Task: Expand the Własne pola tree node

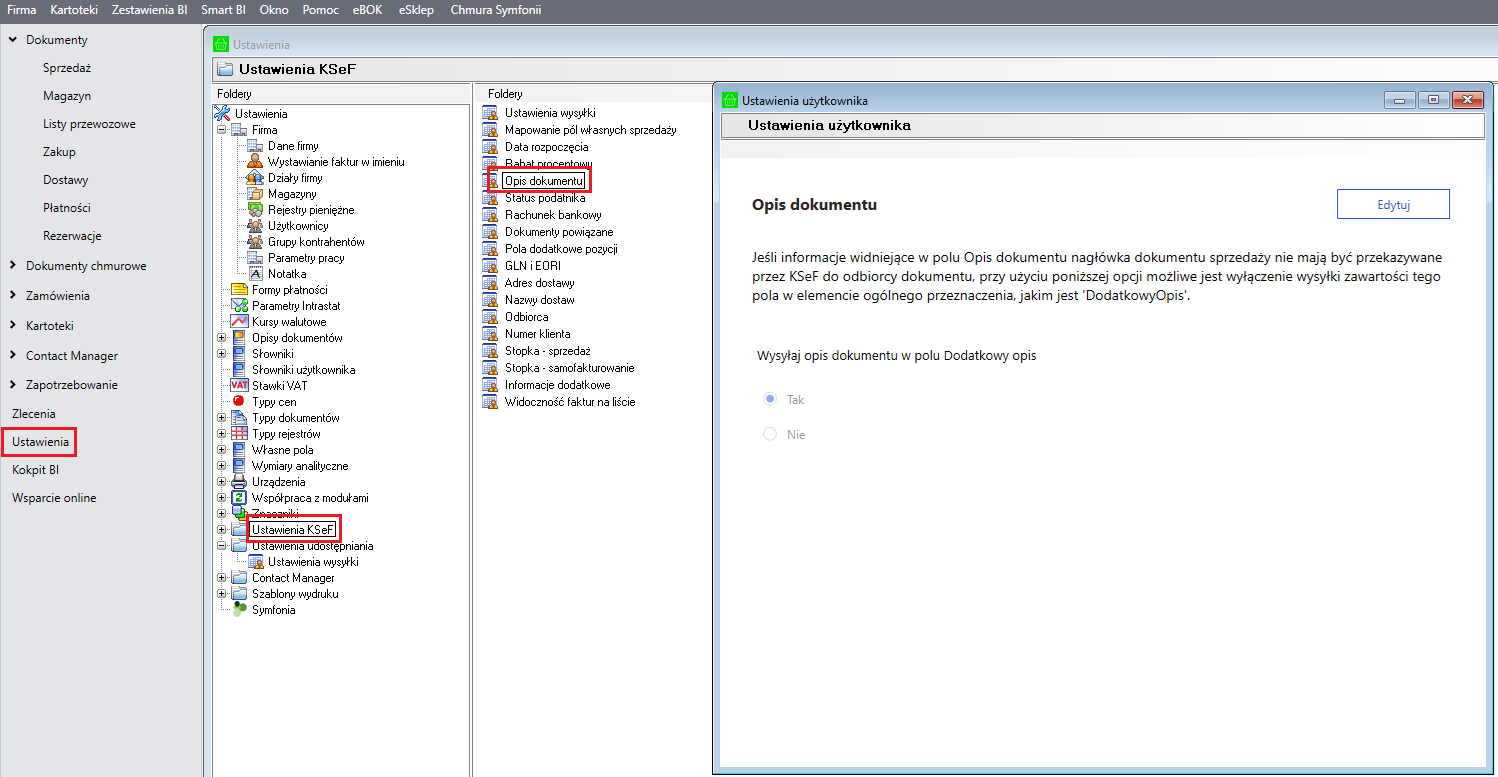Action: pyautogui.click(x=222, y=450)
